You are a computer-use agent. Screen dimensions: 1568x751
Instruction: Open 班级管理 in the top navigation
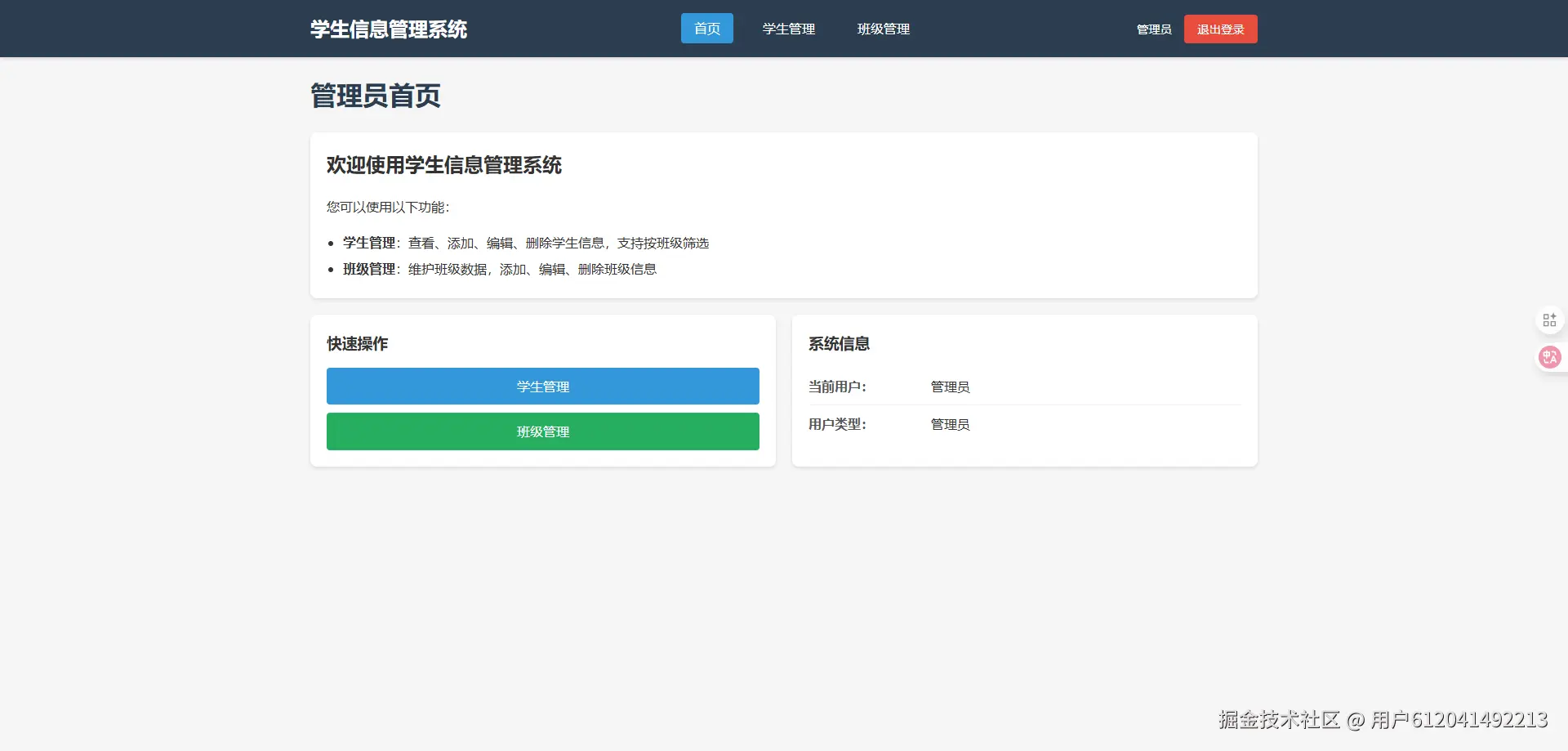pyautogui.click(x=884, y=29)
